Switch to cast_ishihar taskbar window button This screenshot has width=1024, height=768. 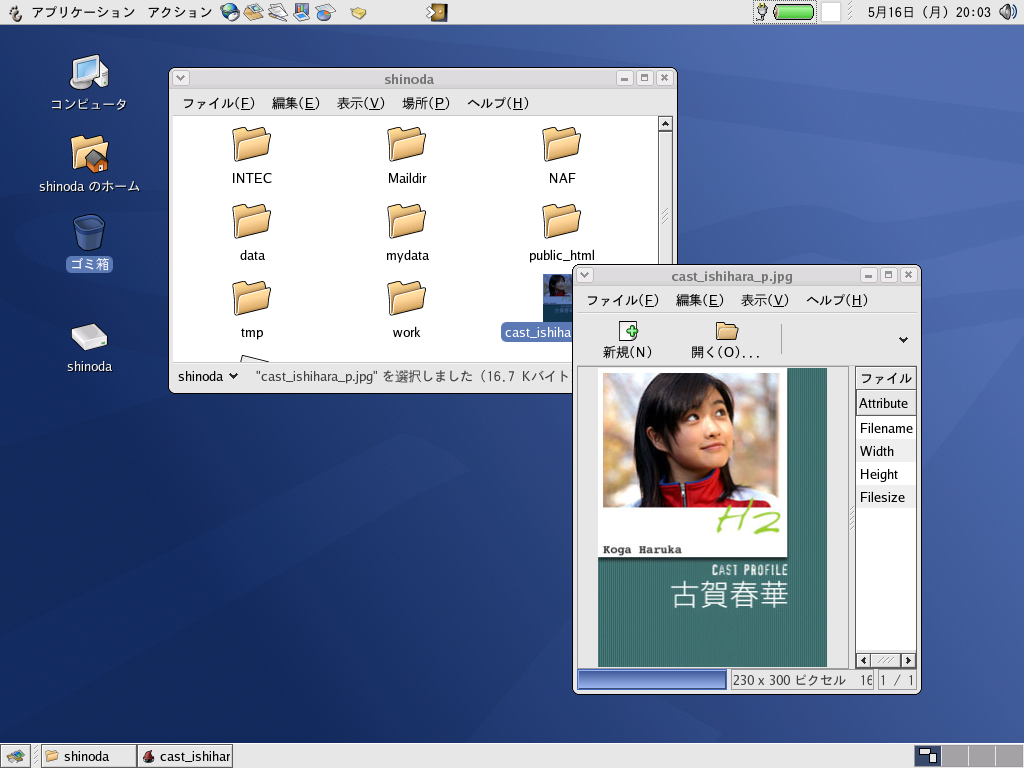185,756
